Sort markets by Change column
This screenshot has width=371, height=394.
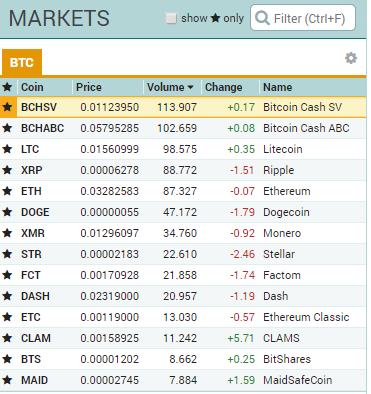pyautogui.click(x=224, y=87)
